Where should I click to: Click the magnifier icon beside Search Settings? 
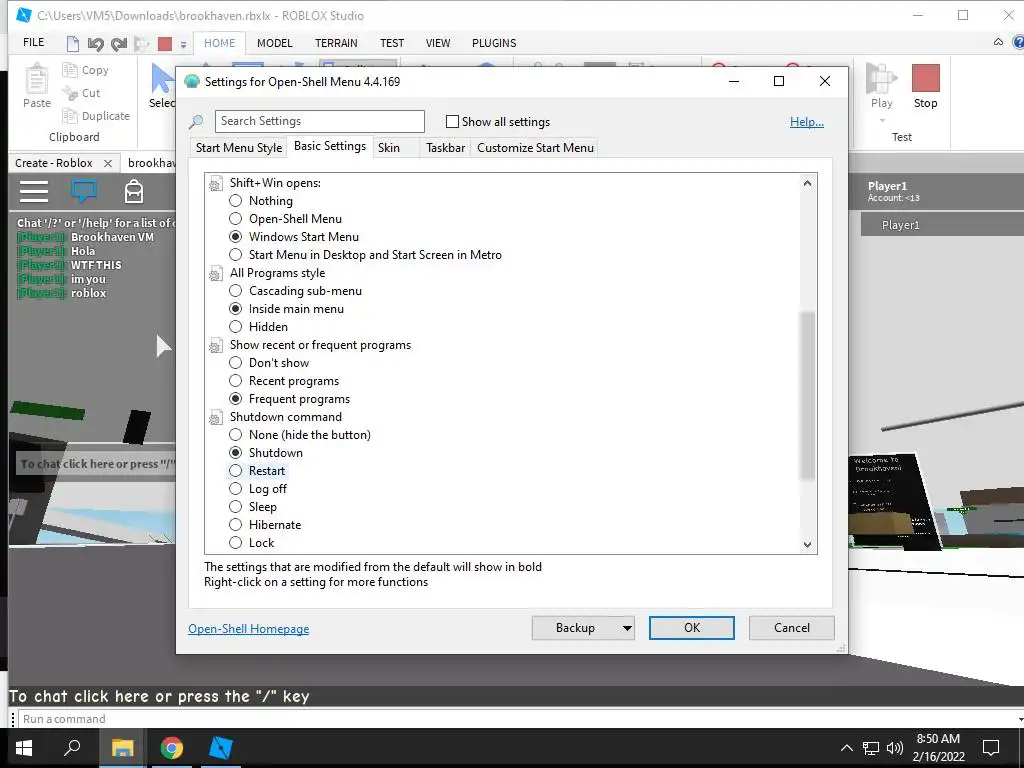[x=196, y=121]
